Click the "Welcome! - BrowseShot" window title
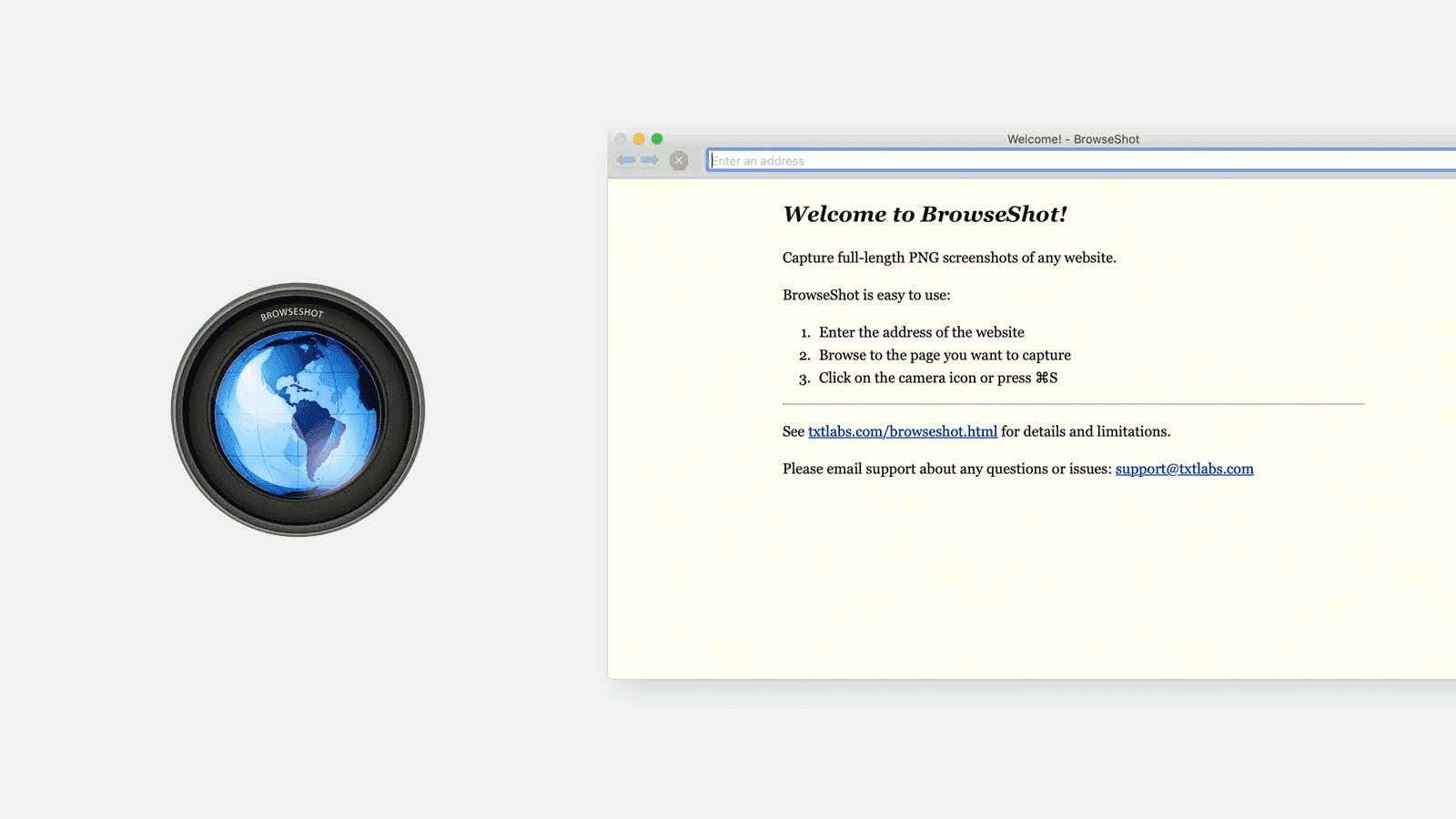1456x819 pixels. tap(1073, 139)
